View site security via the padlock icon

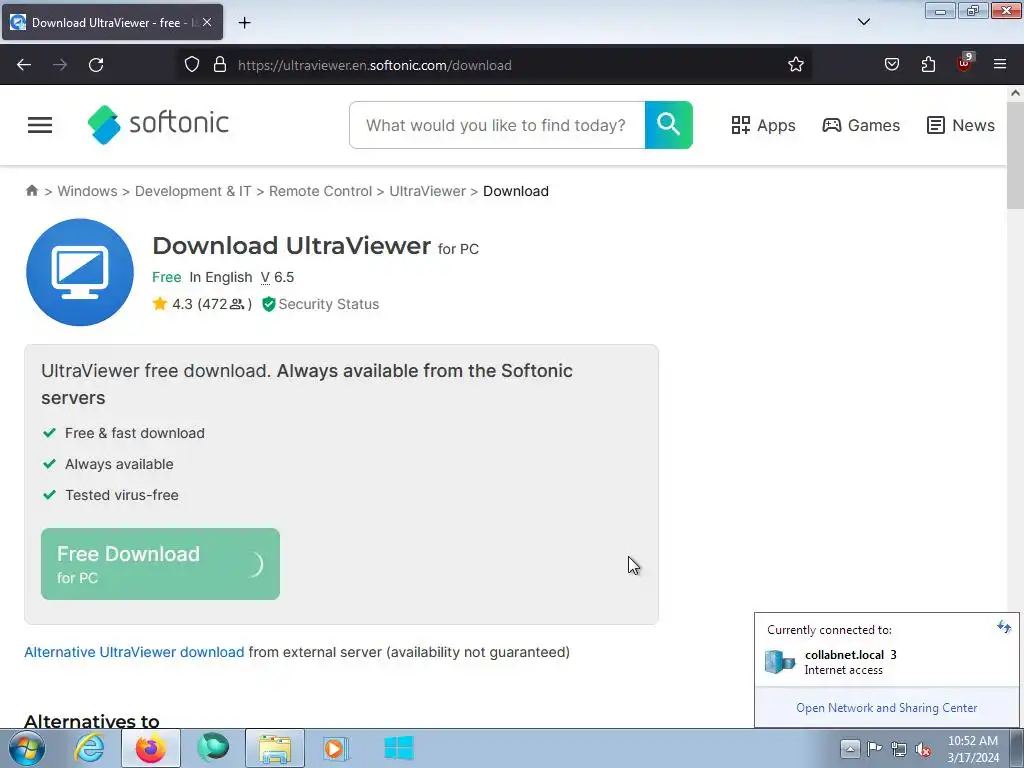220,65
